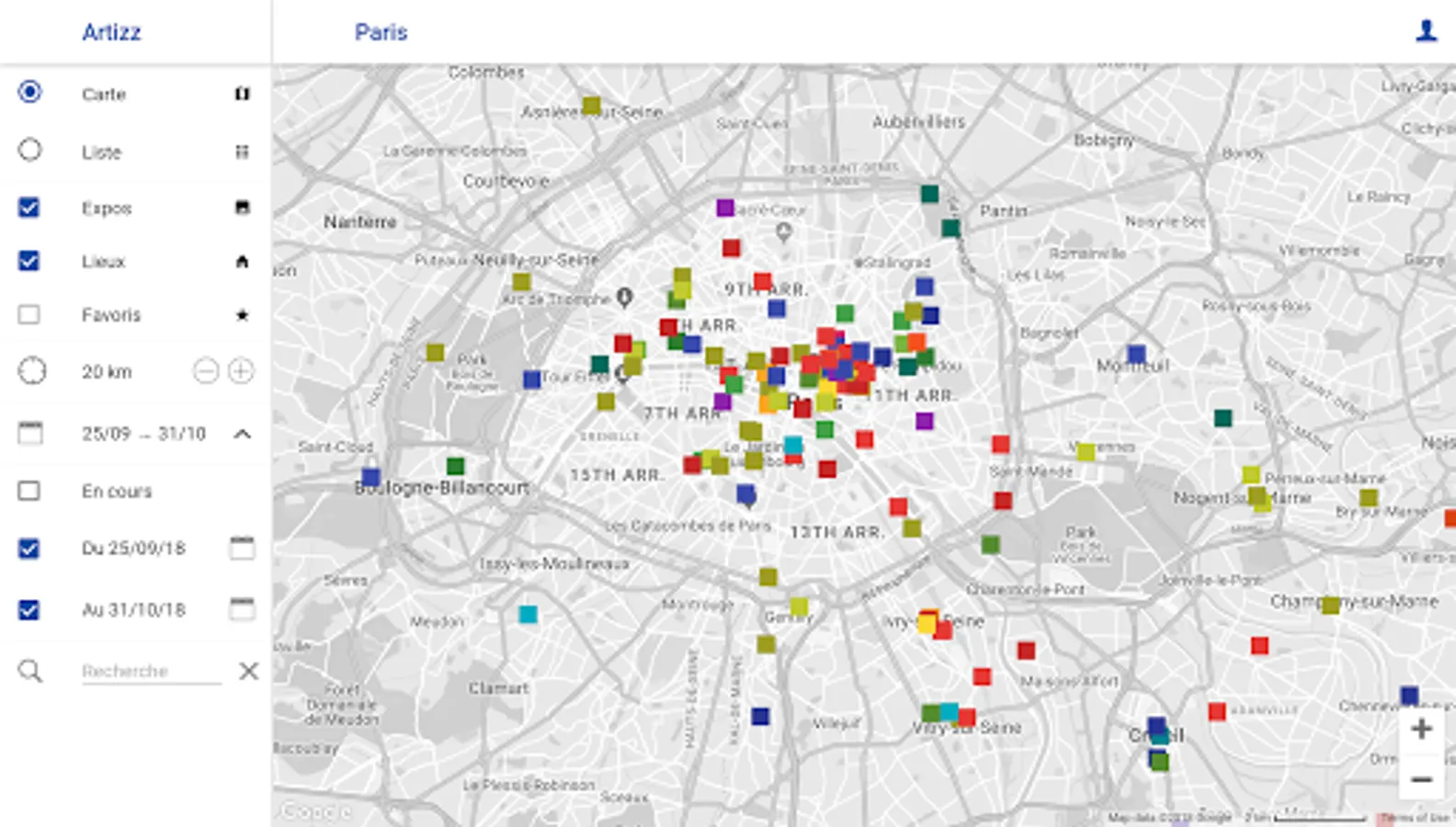Focus the Recherche search field
The image size is (1456, 827).
click(x=152, y=671)
